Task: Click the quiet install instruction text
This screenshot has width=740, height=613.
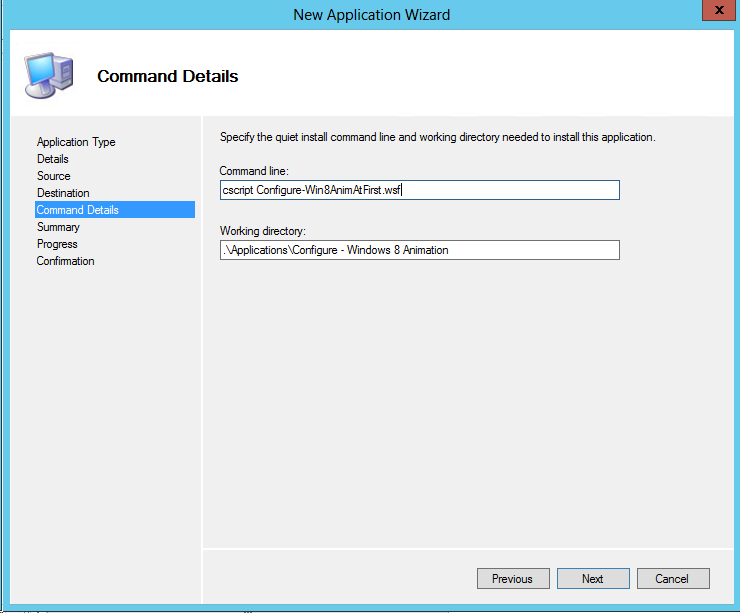Action: point(437,137)
